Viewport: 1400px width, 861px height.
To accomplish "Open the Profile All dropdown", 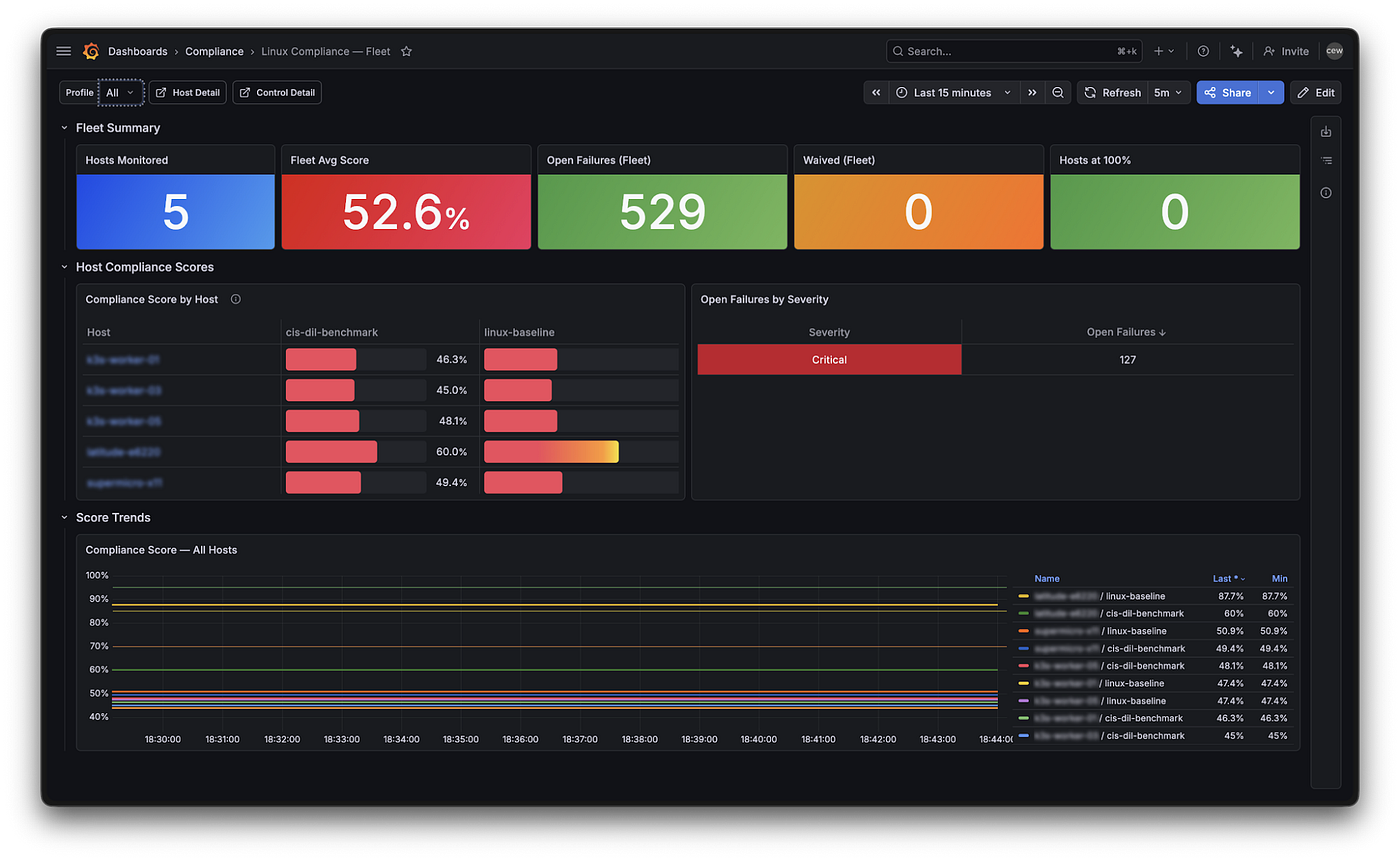I will point(121,92).
